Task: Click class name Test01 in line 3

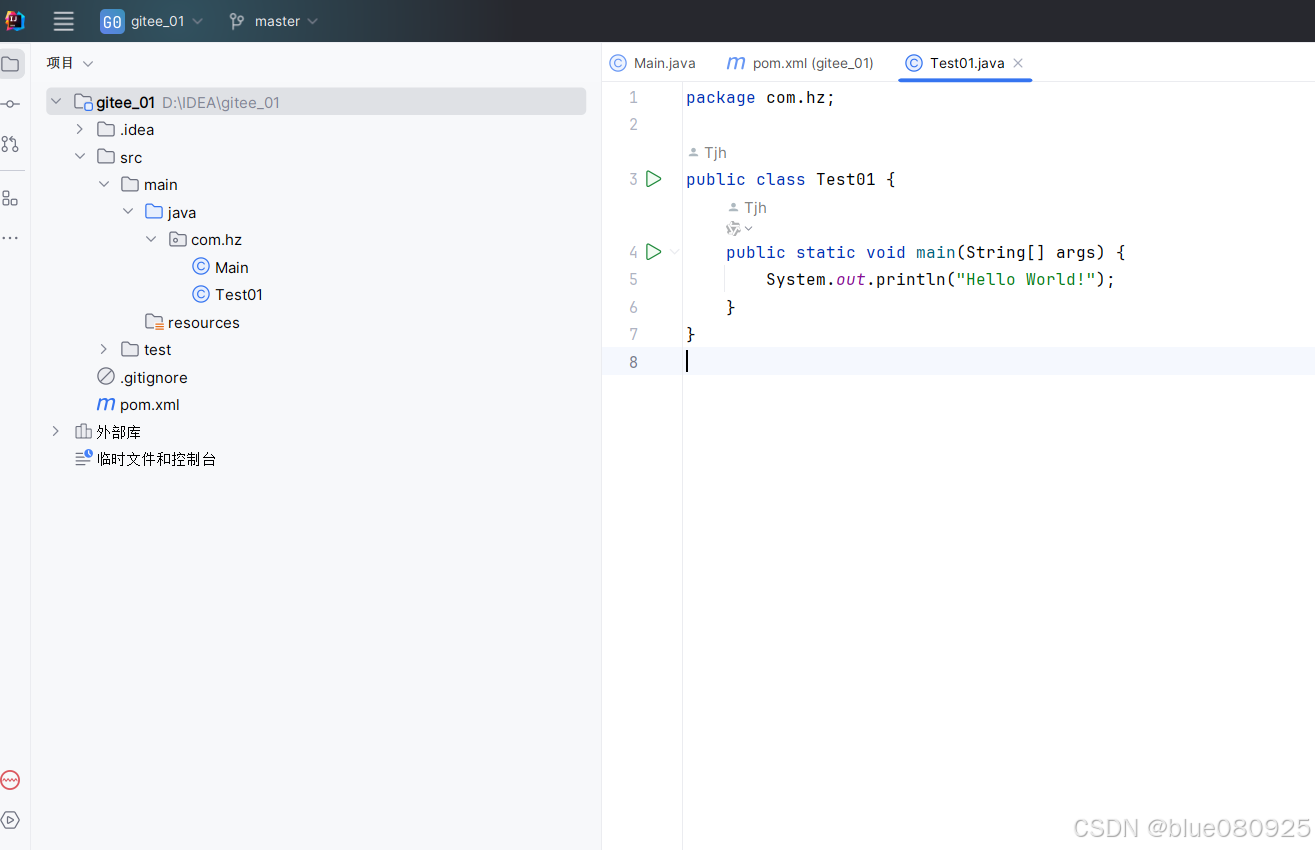Action: tap(846, 179)
